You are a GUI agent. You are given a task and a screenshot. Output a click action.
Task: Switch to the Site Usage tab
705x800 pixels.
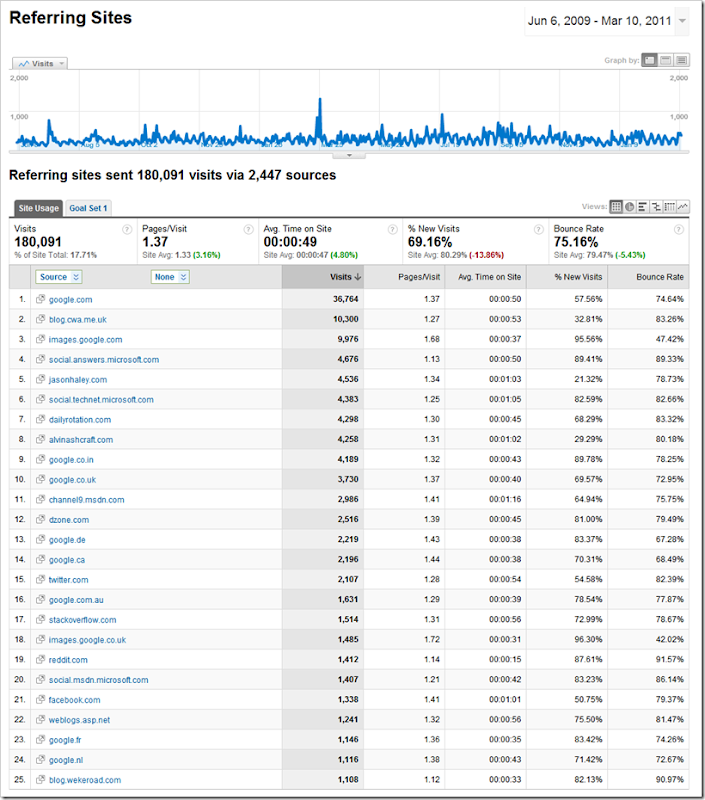(38, 208)
